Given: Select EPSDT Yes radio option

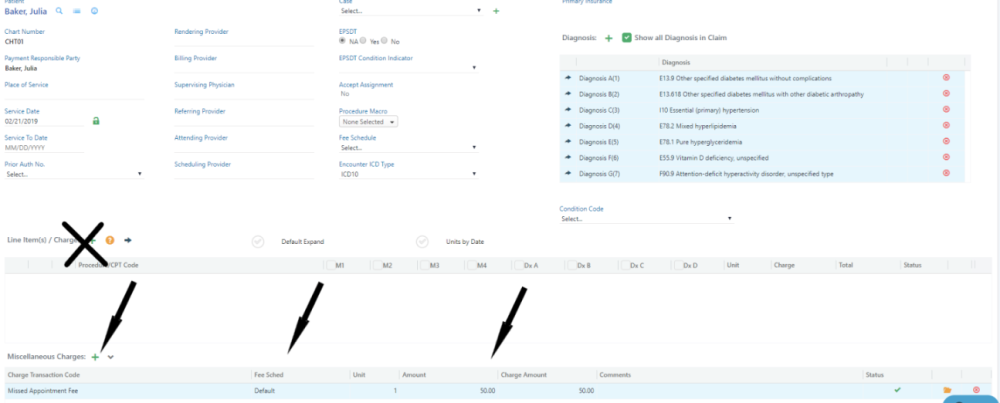Looking at the screenshot, I should point(363,41).
